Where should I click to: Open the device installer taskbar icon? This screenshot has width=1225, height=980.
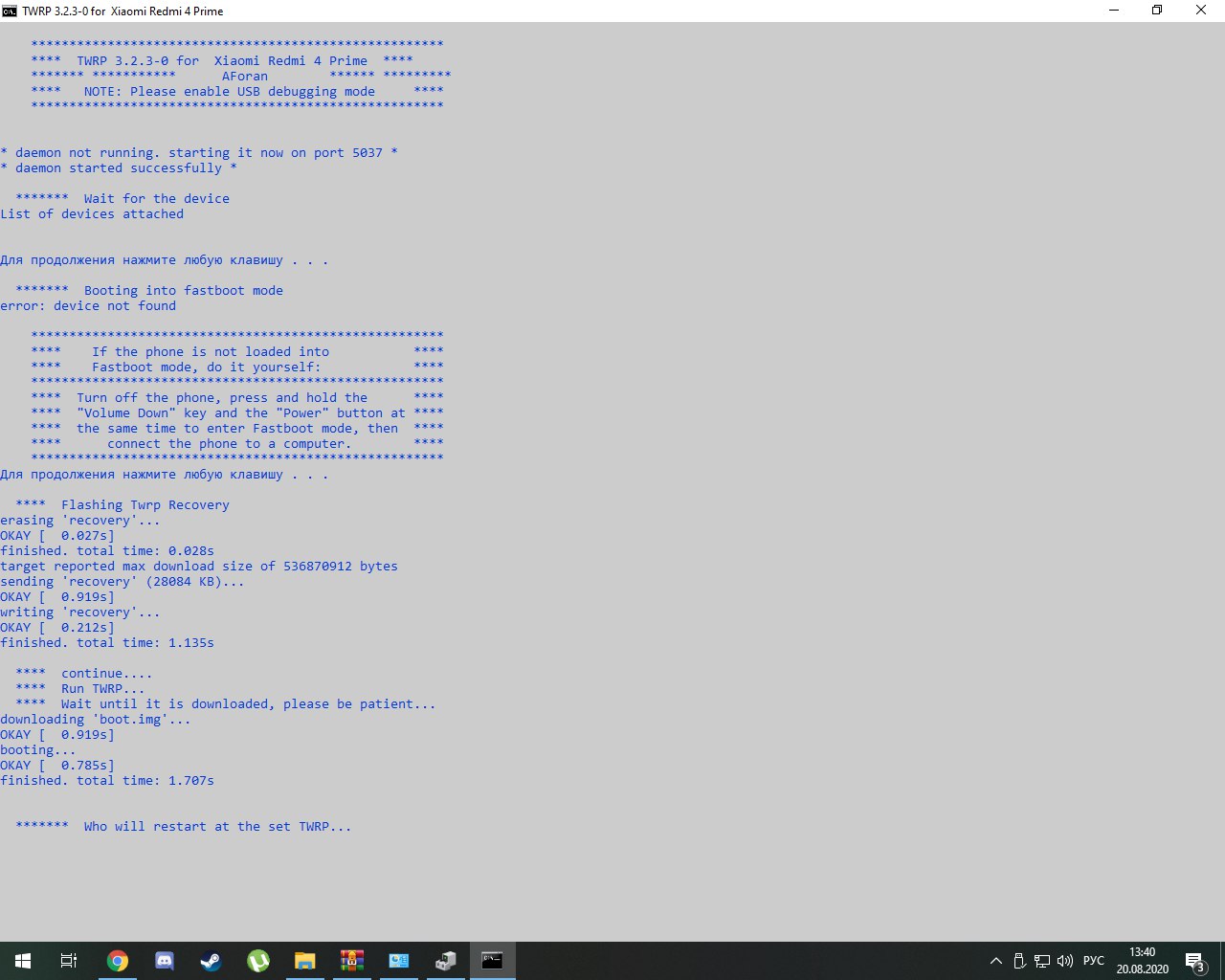point(446,961)
